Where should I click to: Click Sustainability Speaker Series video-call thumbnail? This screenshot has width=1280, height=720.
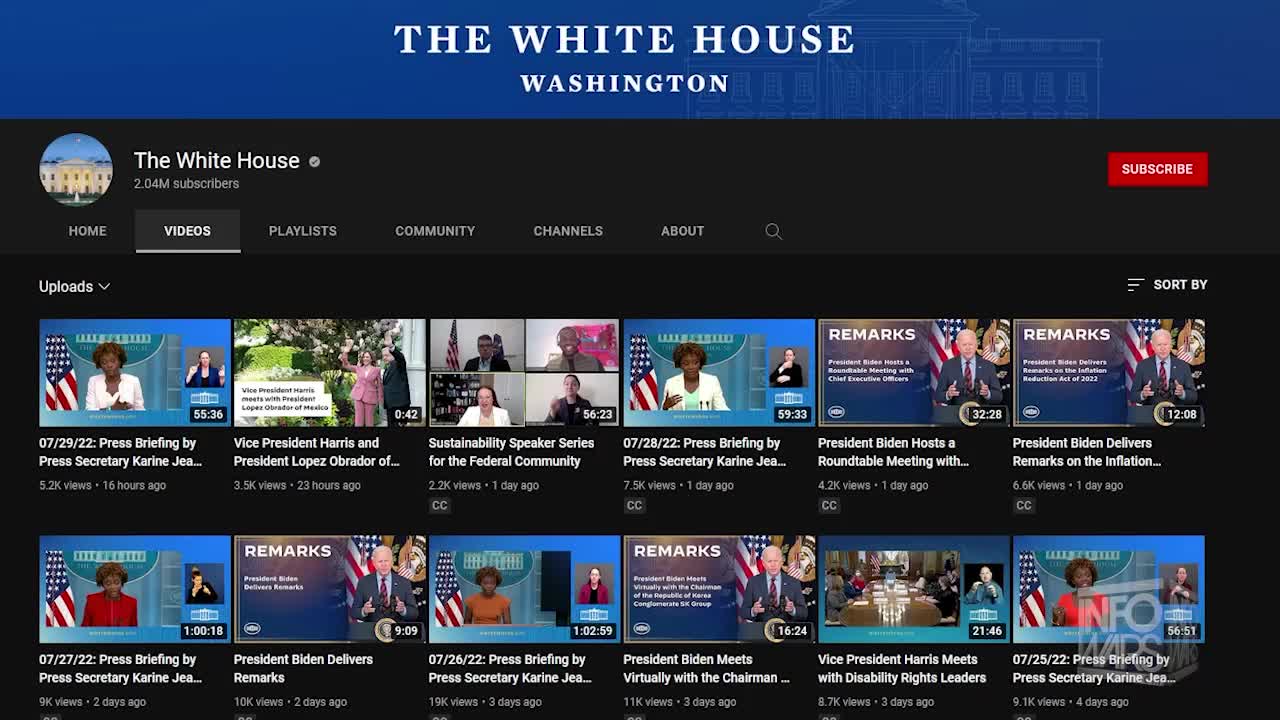tap(524, 373)
